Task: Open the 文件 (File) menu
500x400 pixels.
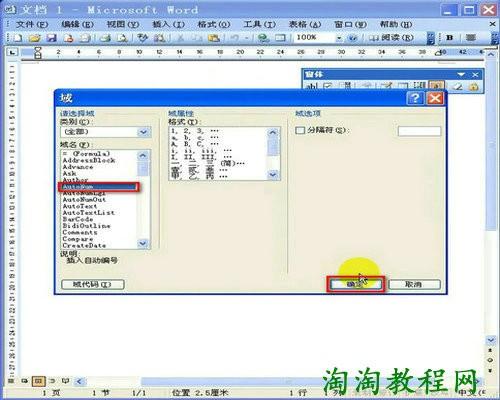Action: click(32, 24)
